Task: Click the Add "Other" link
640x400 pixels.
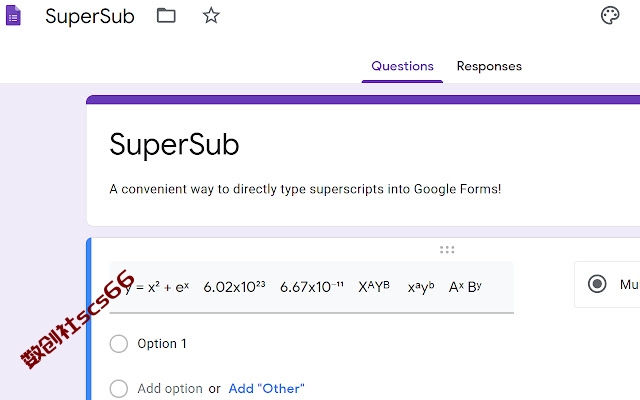Action: click(x=266, y=389)
